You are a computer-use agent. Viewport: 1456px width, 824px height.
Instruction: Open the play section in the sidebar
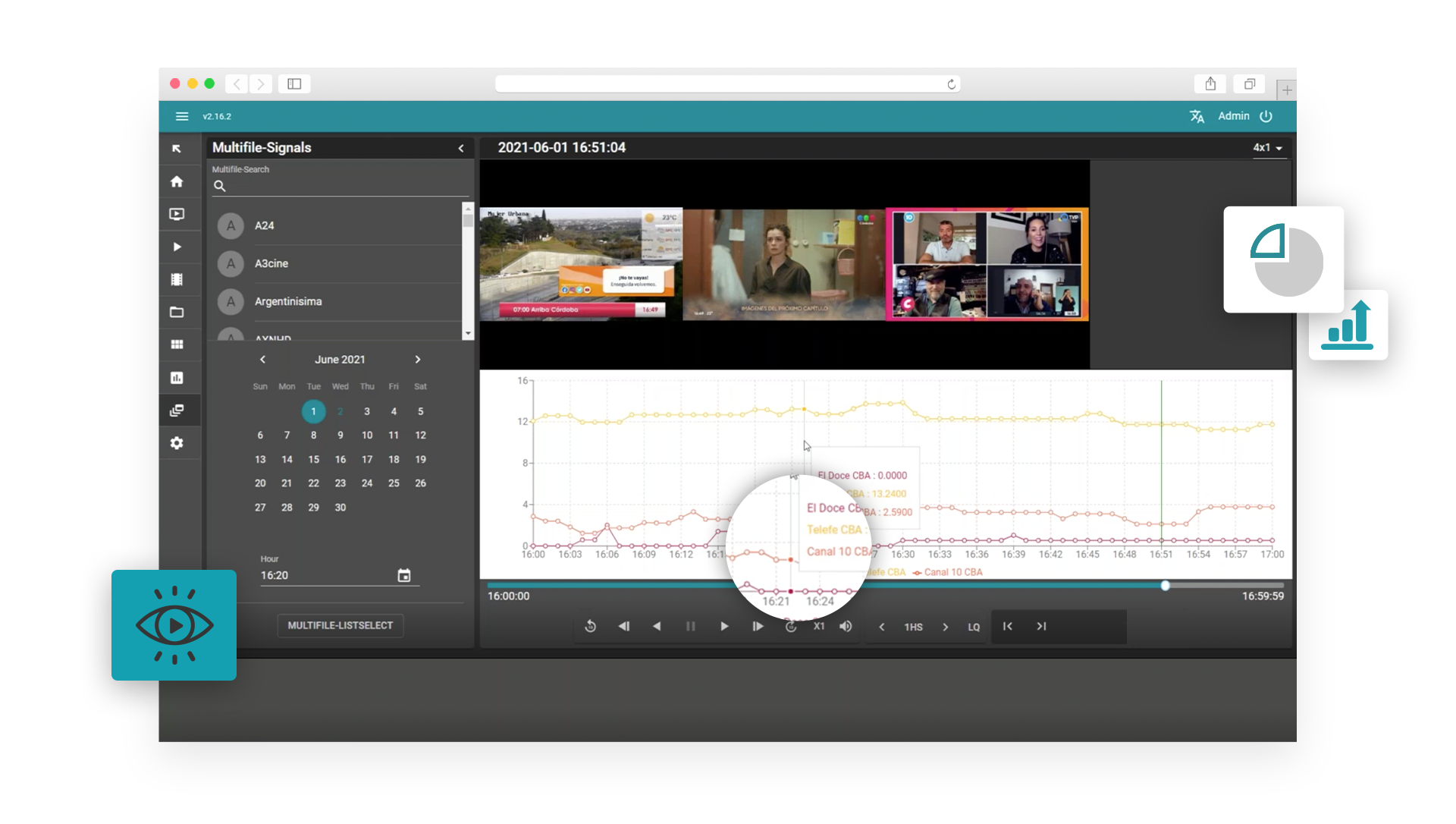tap(177, 247)
